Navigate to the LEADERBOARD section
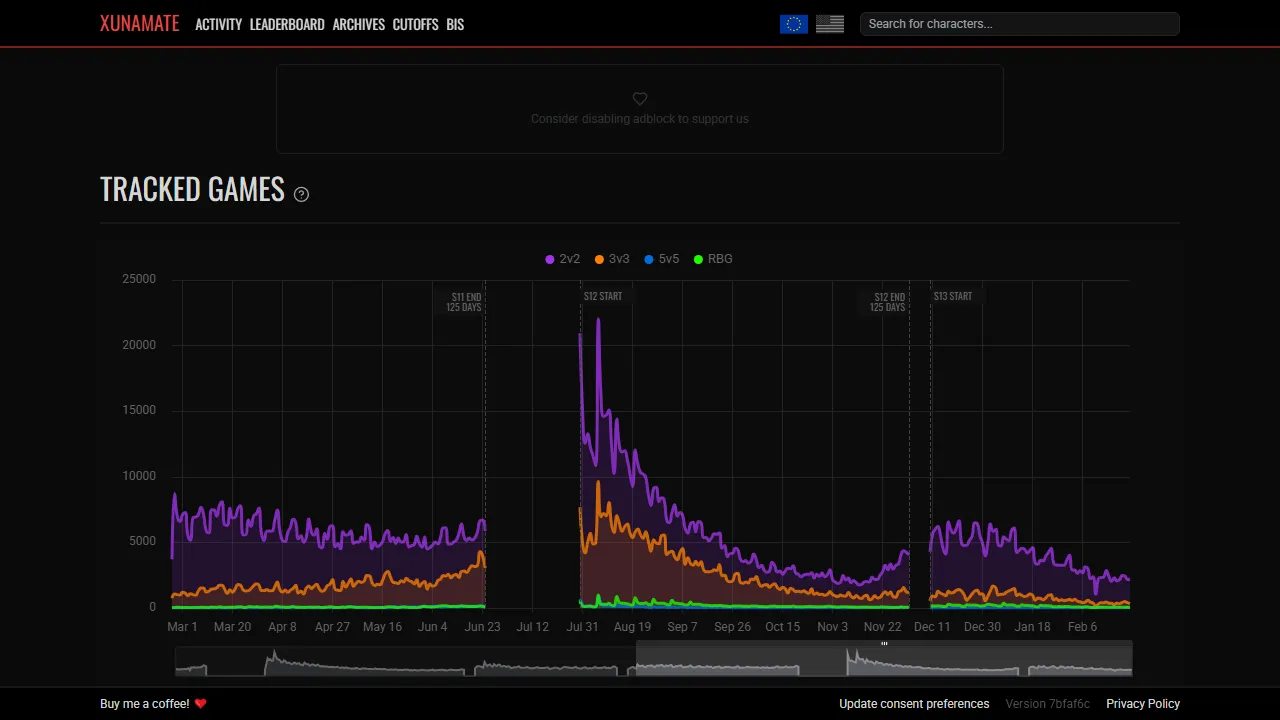The width and height of the screenshot is (1280, 720). pyautogui.click(x=287, y=24)
